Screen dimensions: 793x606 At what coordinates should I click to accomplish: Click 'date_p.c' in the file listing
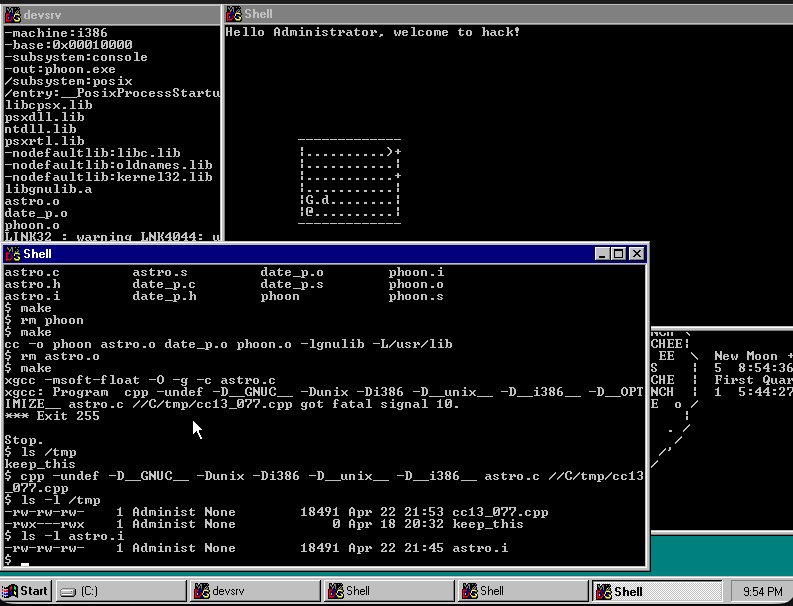click(x=164, y=284)
